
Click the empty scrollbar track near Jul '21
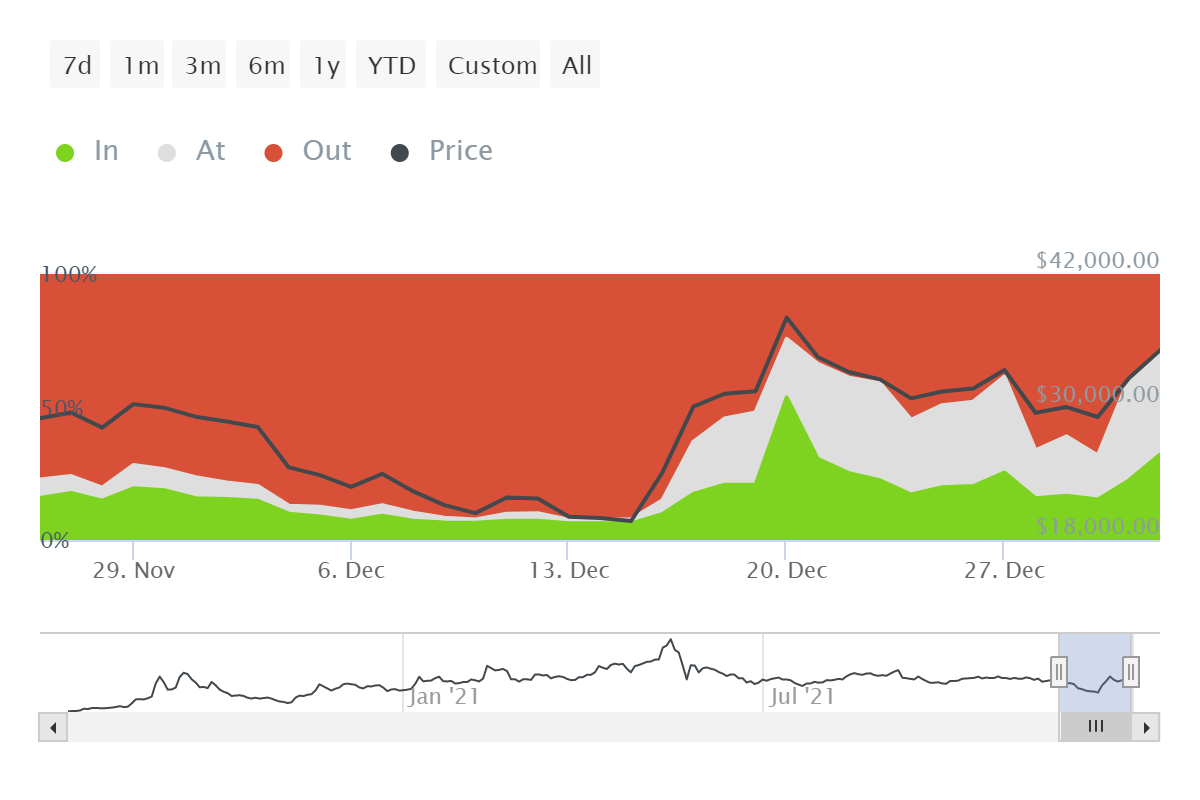(x=800, y=727)
